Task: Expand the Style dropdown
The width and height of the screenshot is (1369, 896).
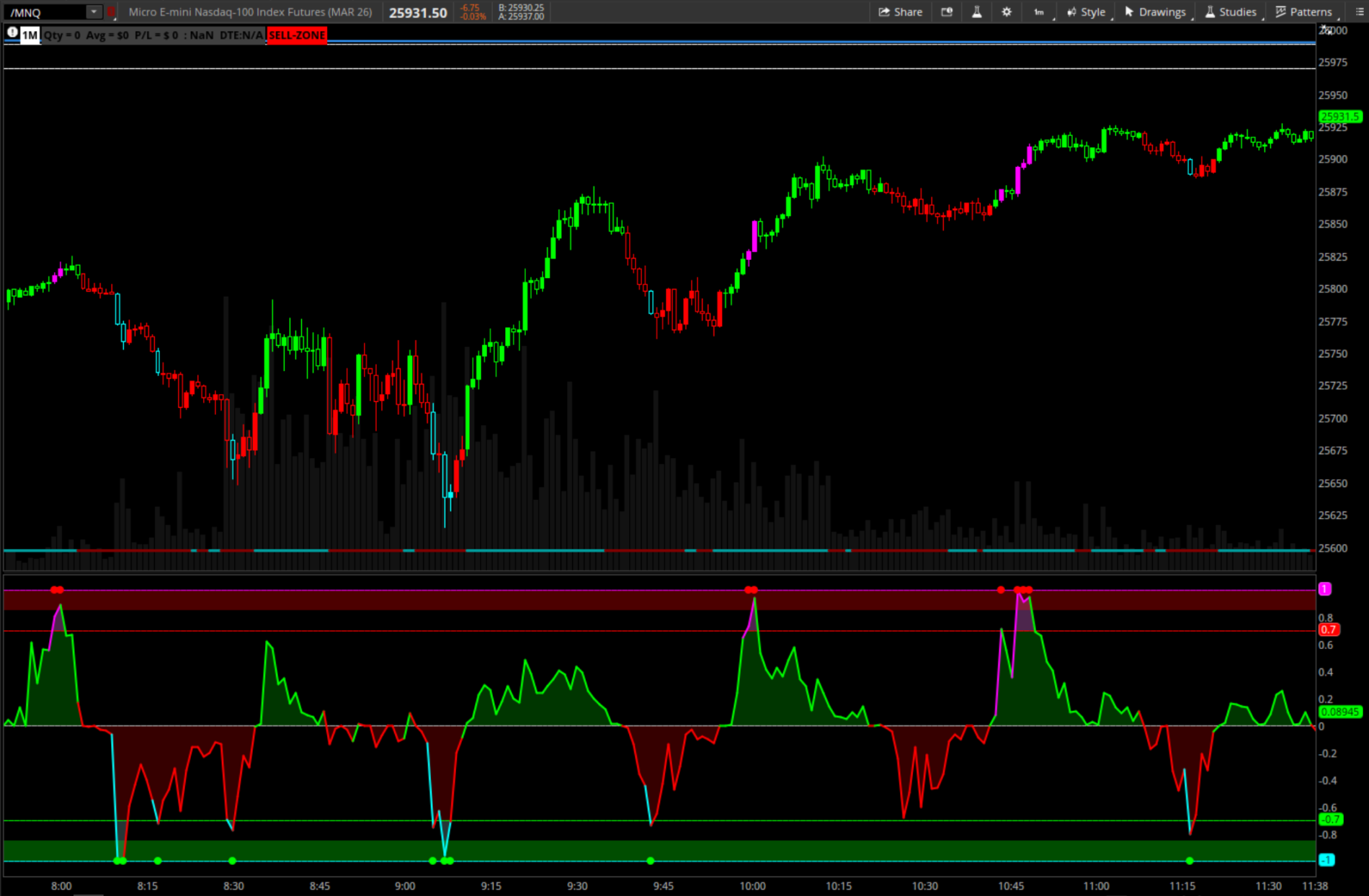Action: click(x=1089, y=12)
